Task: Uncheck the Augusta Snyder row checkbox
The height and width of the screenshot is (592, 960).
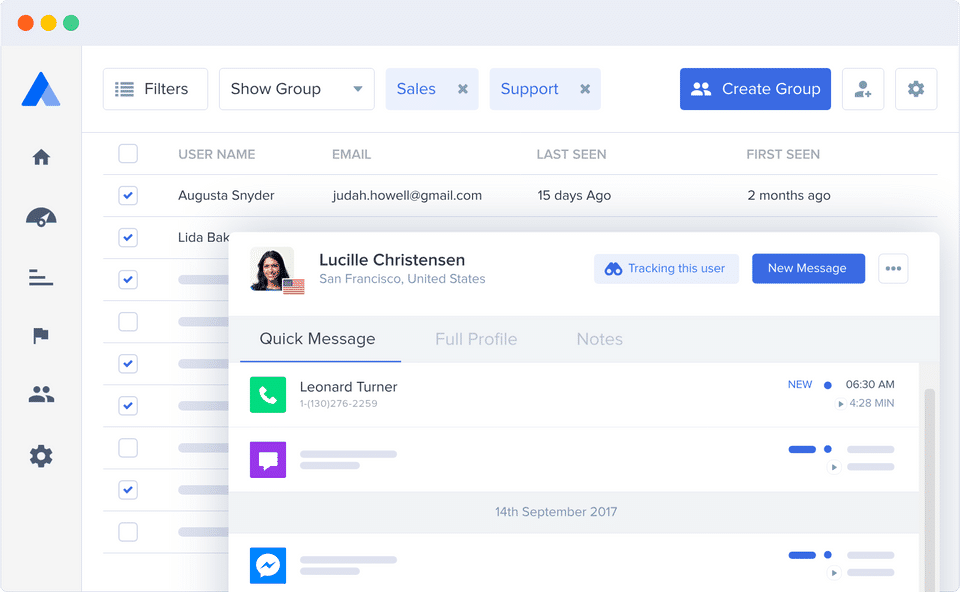Action: [128, 196]
